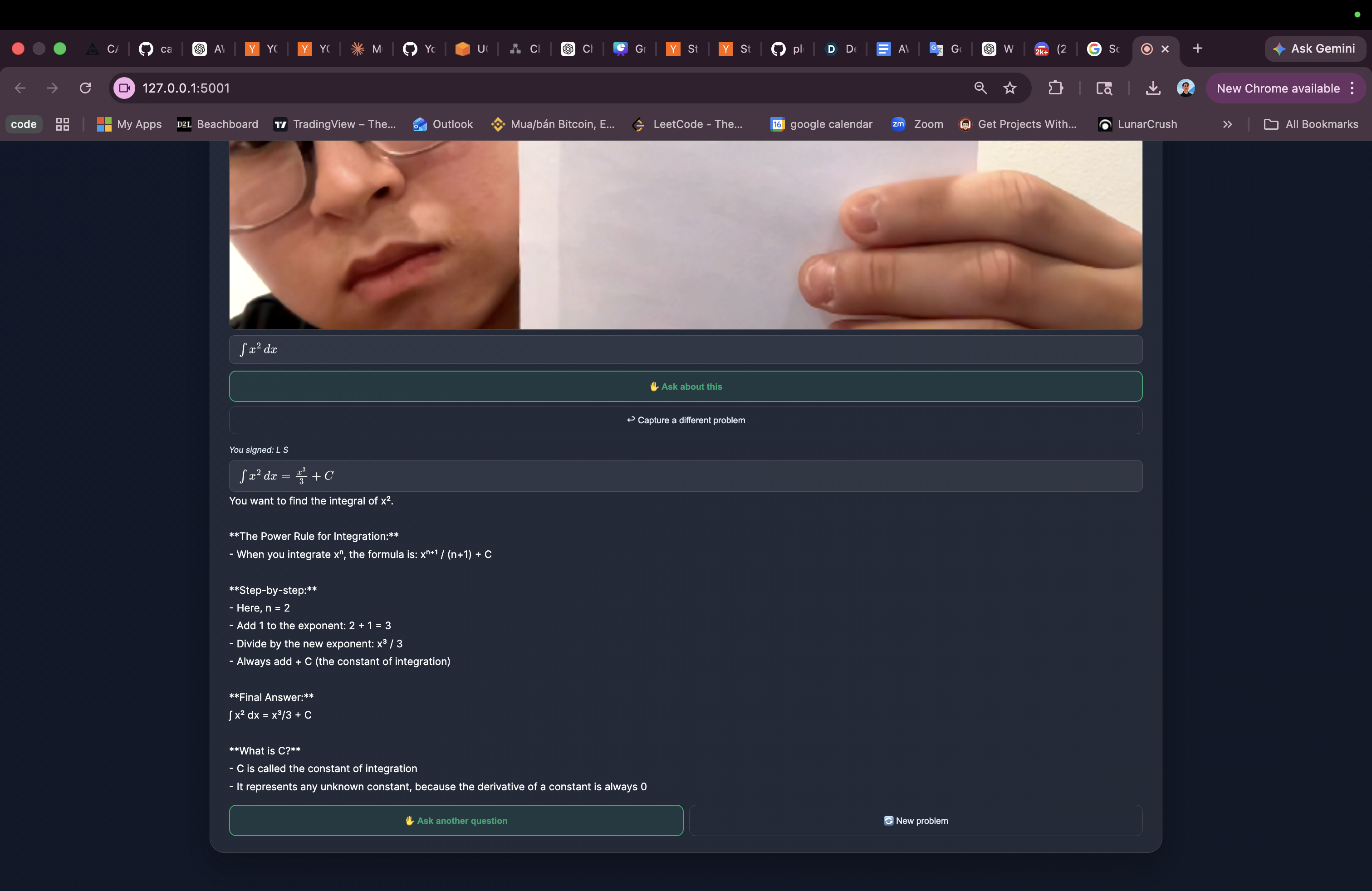Screen dimensions: 1372x891
Task: Click the Ask Gemini button
Action: tap(1314, 49)
